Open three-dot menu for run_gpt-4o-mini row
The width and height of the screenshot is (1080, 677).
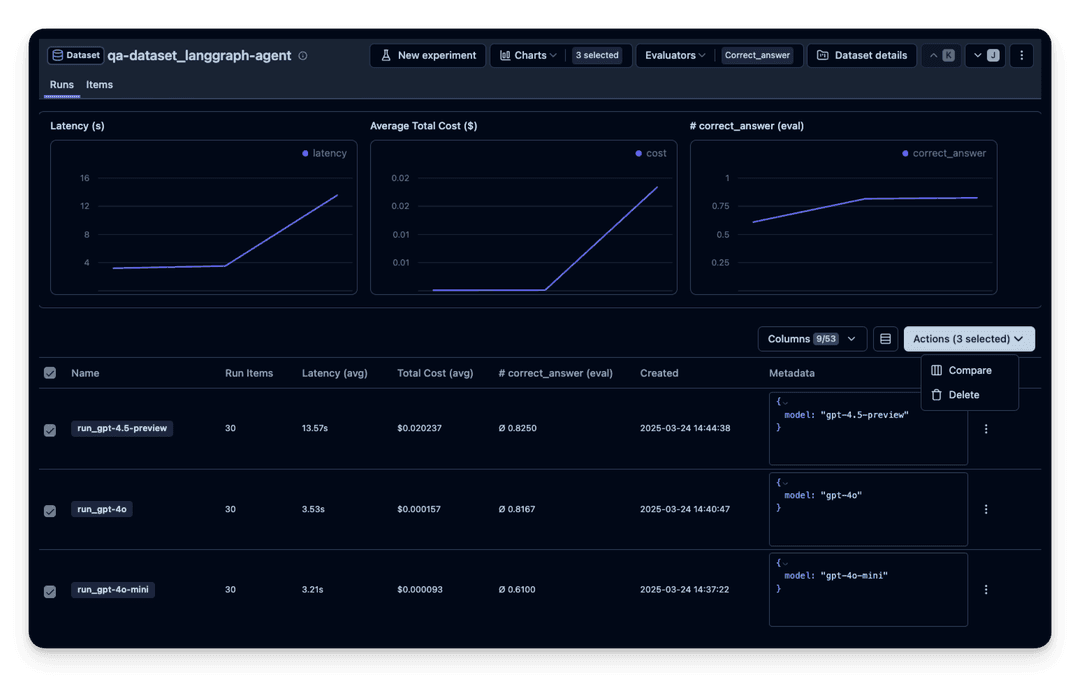coord(986,590)
